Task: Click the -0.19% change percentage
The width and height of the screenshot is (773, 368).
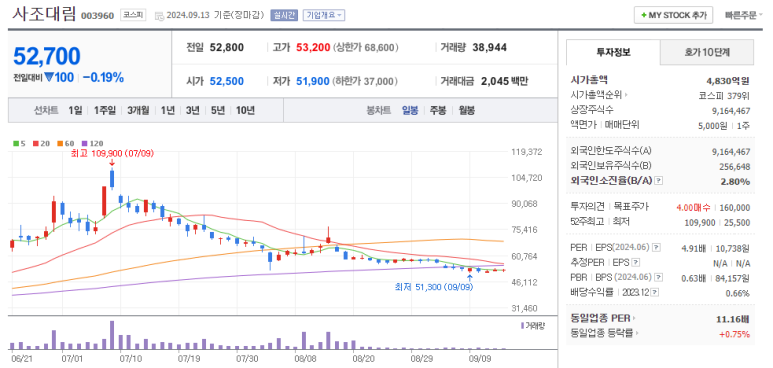Action: (x=104, y=77)
